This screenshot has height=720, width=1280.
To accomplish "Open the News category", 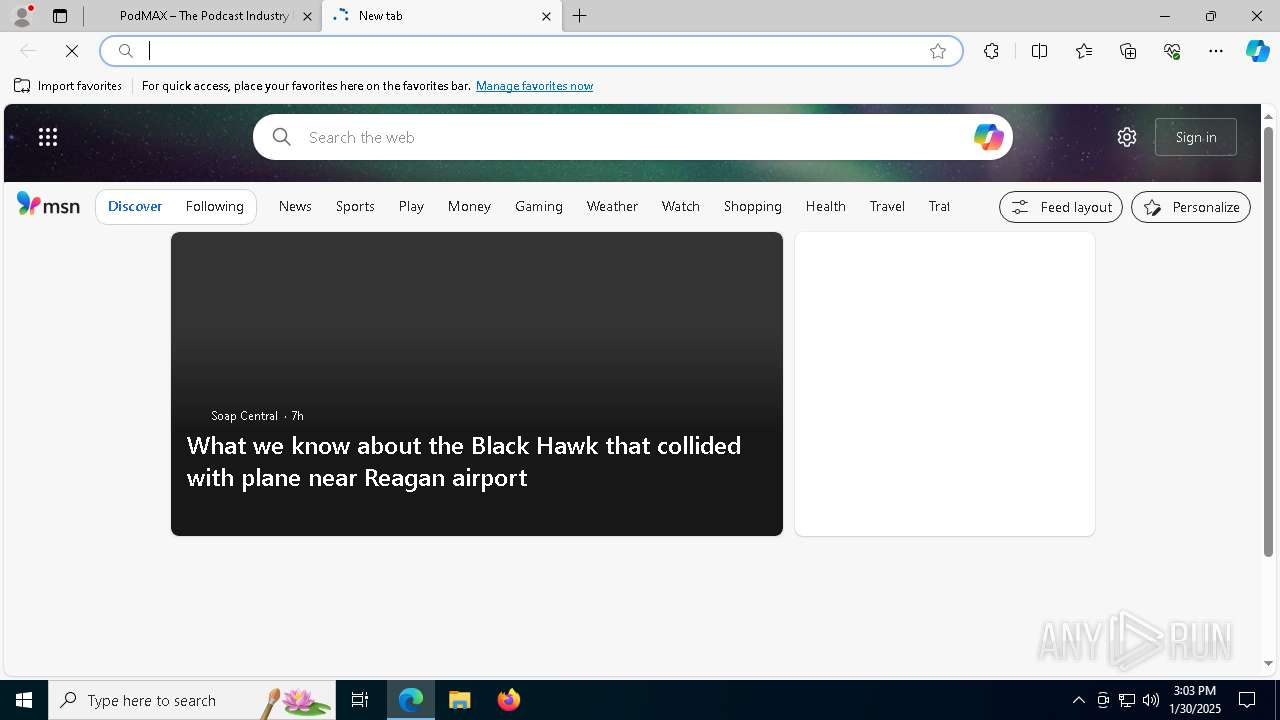I will 295,206.
